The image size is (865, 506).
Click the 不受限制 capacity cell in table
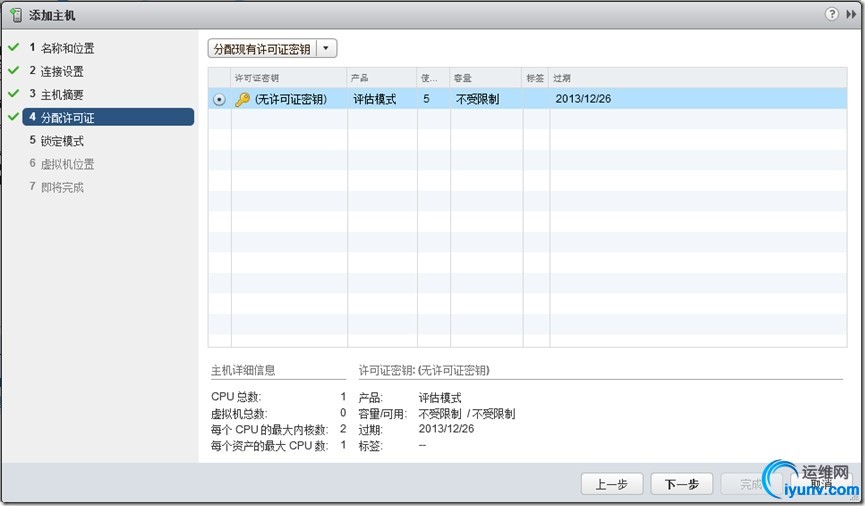pyautogui.click(x=477, y=99)
